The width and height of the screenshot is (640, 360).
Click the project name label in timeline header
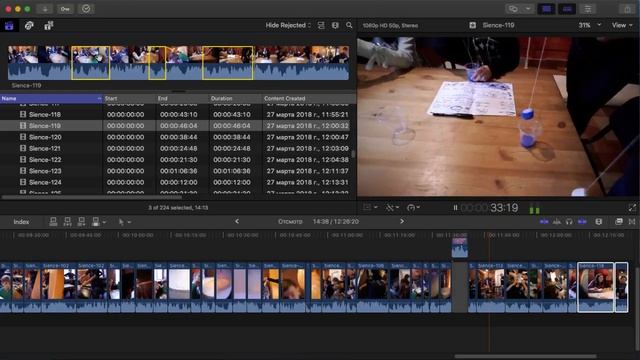click(290, 222)
